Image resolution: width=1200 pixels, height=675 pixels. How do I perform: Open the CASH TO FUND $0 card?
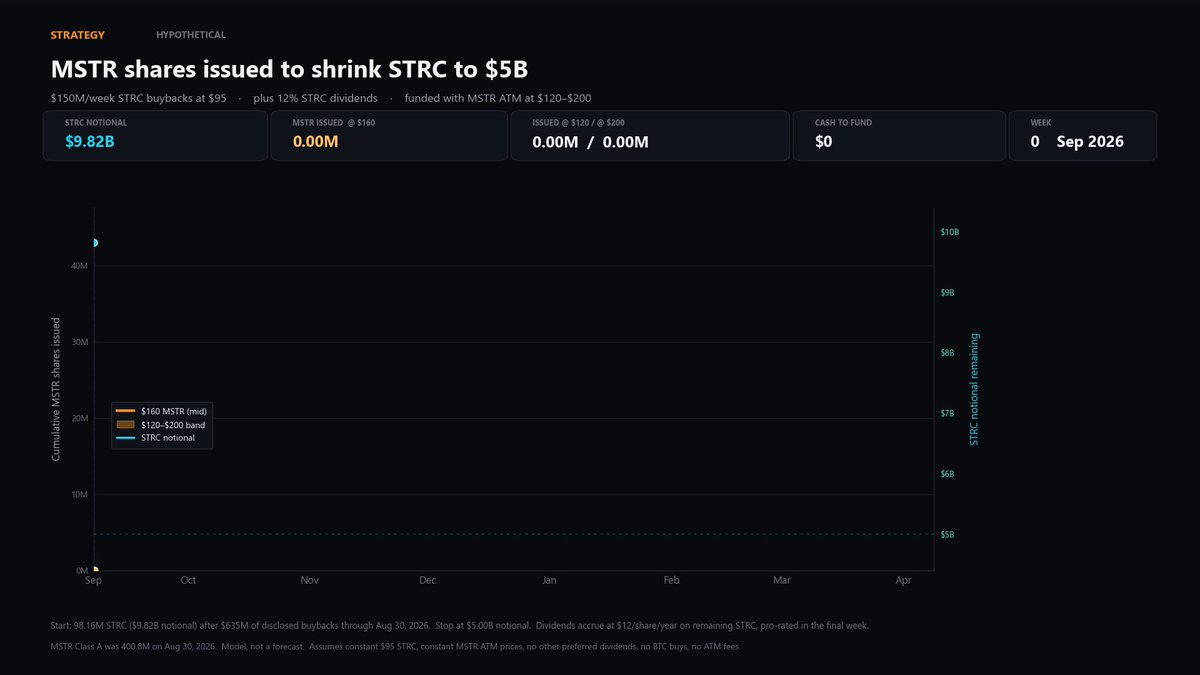pos(899,136)
